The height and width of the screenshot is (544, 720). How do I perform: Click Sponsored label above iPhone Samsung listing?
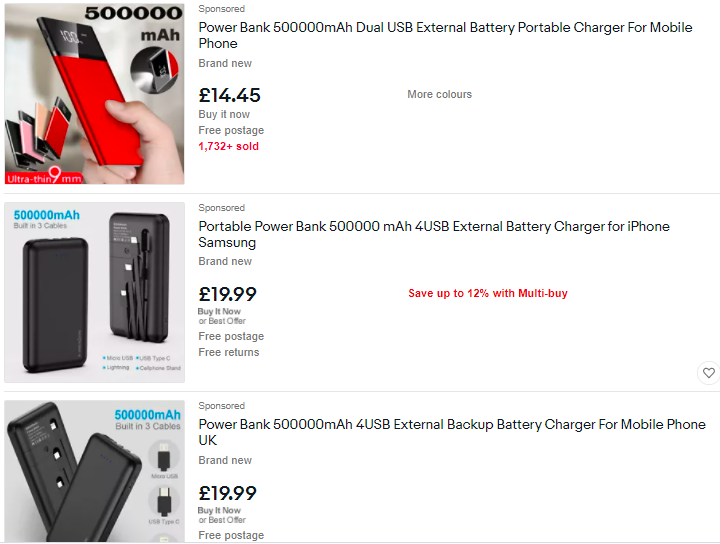click(221, 208)
